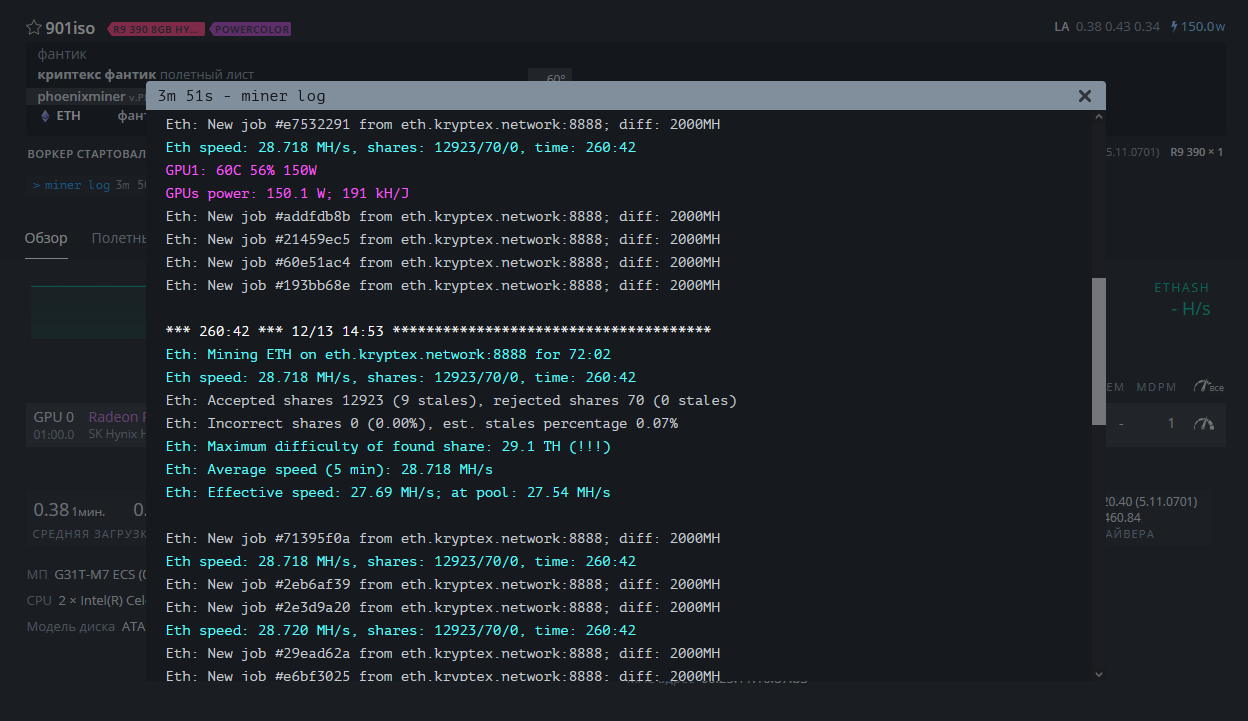Click log line "New job #2e3d9a20"

click(x=443, y=608)
